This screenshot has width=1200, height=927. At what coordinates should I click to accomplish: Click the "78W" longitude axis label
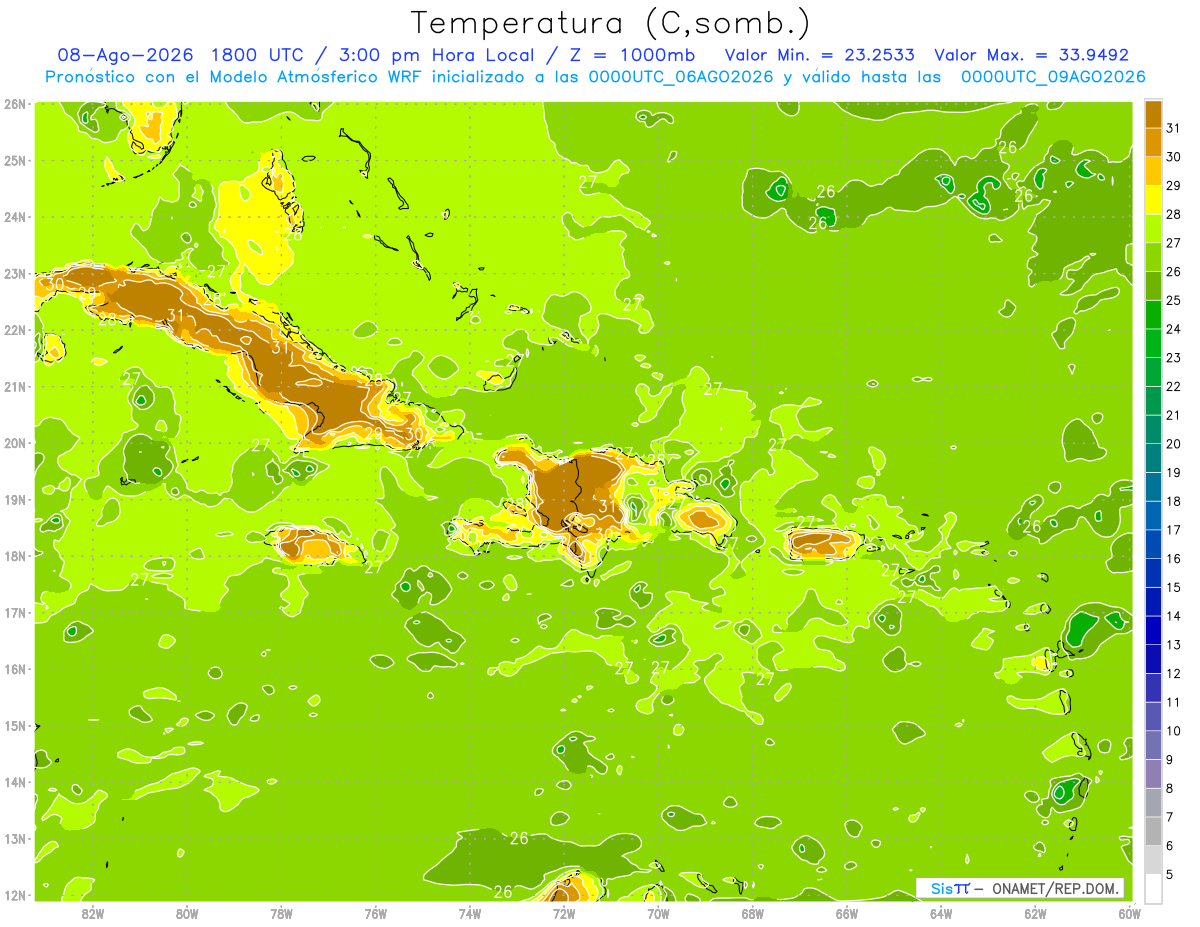tap(281, 913)
